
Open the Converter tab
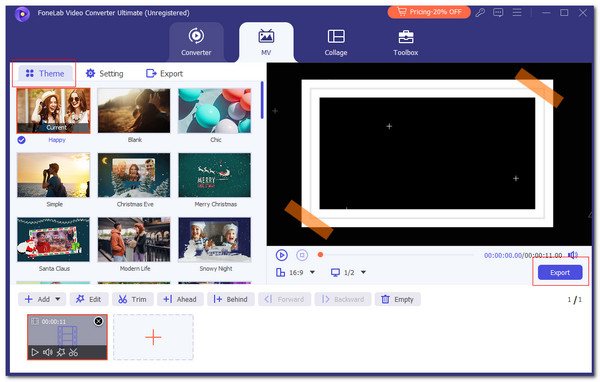(x=196, y=42)
